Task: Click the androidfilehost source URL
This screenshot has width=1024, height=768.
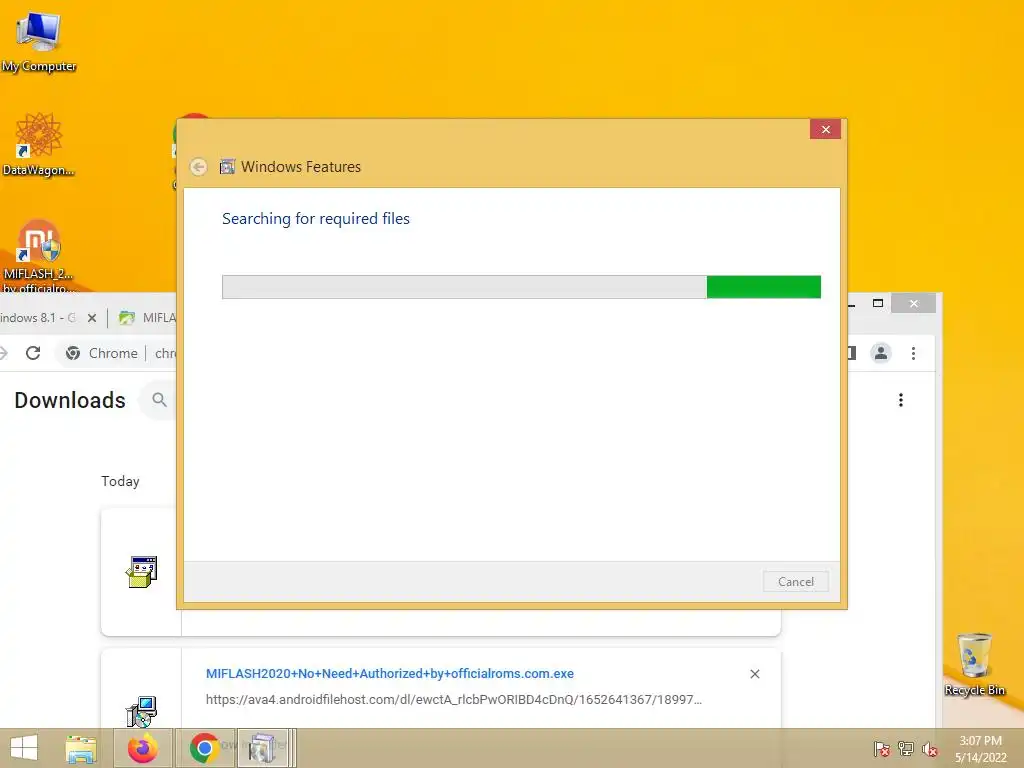Action: point(454,699)
